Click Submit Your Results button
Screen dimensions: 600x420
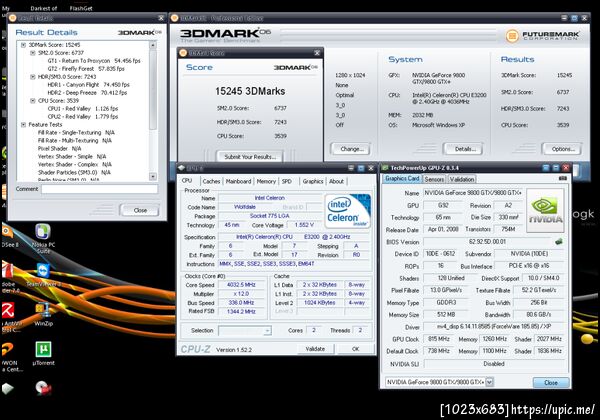(x=250, y=156)
